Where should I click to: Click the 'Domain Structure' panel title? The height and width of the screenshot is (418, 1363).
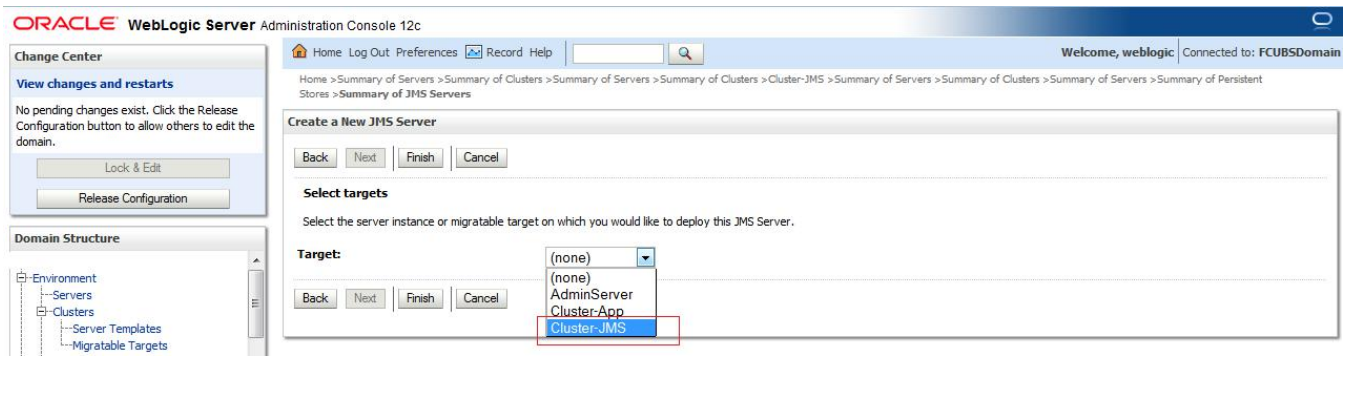[x=67, y=238]
